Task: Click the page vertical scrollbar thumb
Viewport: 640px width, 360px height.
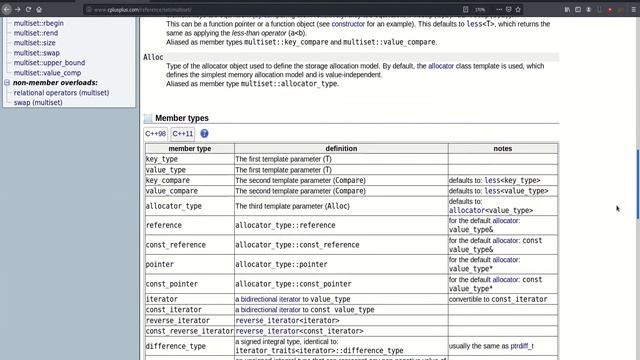Action: click(638, 184)
